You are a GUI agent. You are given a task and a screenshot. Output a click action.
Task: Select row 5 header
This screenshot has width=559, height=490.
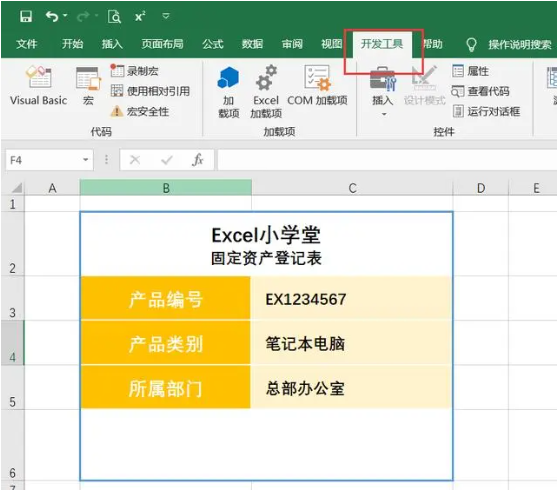(13, 387)
